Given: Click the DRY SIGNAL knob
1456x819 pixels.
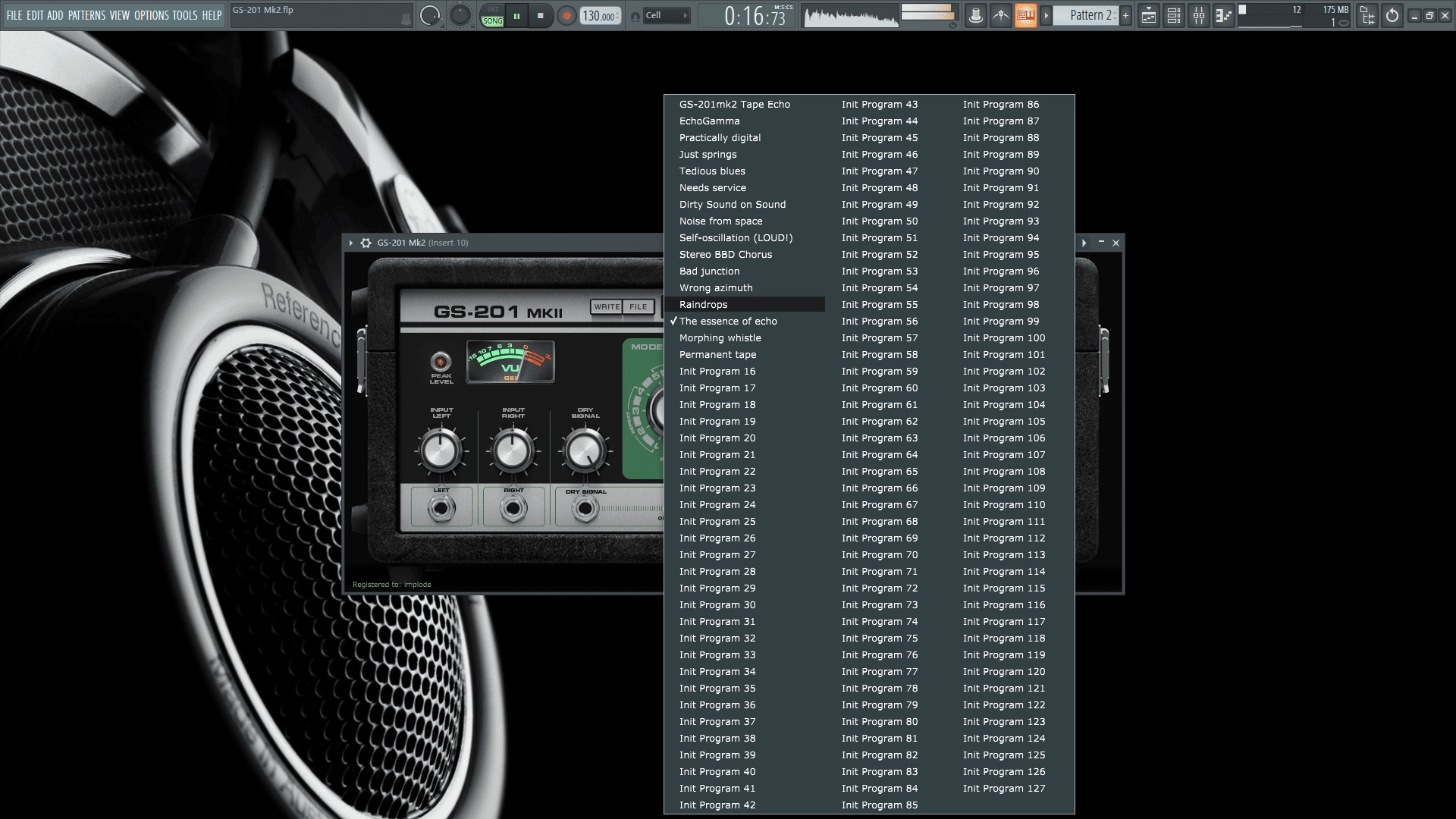Looking at the screenshot, I should pos(585,450).
